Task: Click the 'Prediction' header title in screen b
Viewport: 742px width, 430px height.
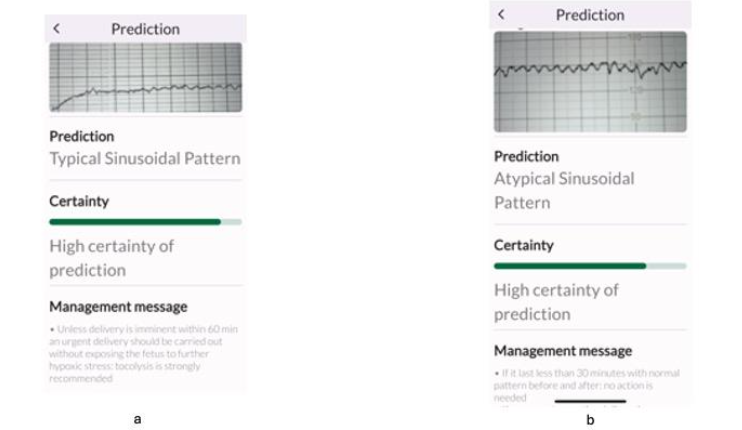Action: tap(590, 14)
